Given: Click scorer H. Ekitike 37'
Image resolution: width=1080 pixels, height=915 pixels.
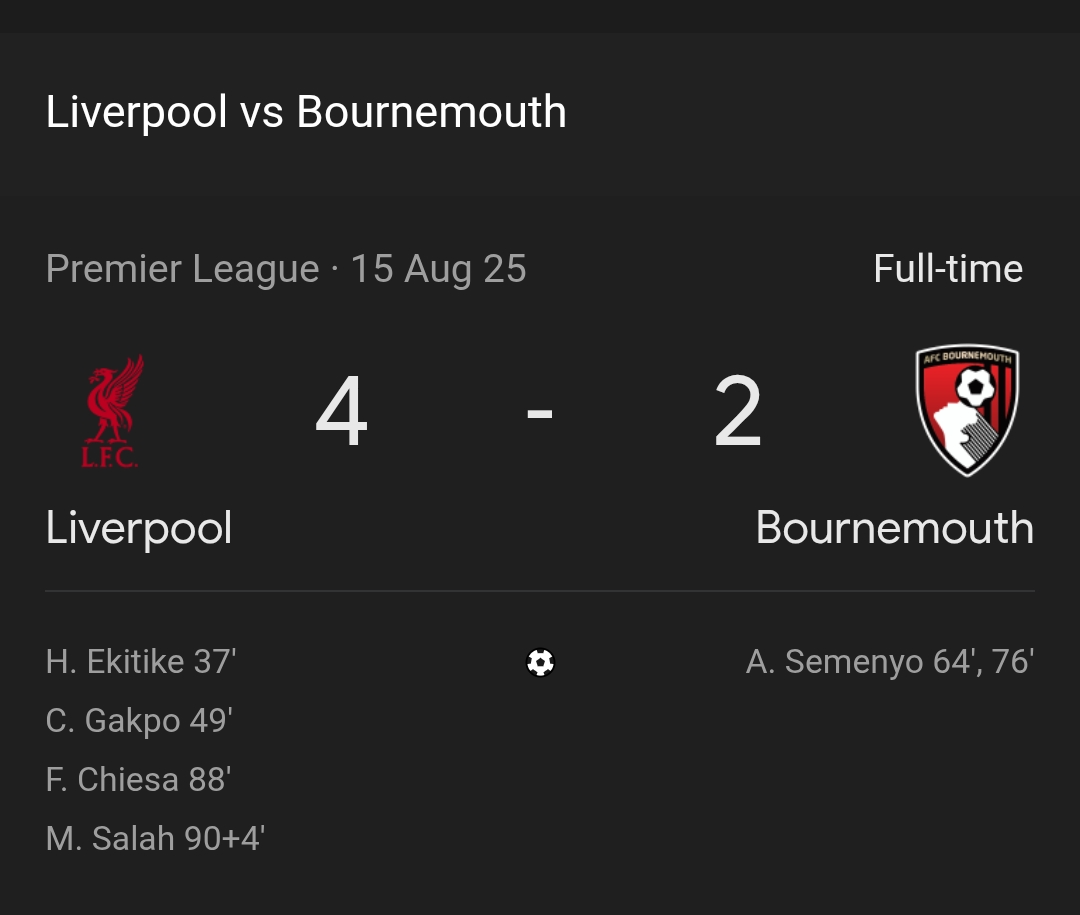Looking at the screenshot, I should click(140, 661).
